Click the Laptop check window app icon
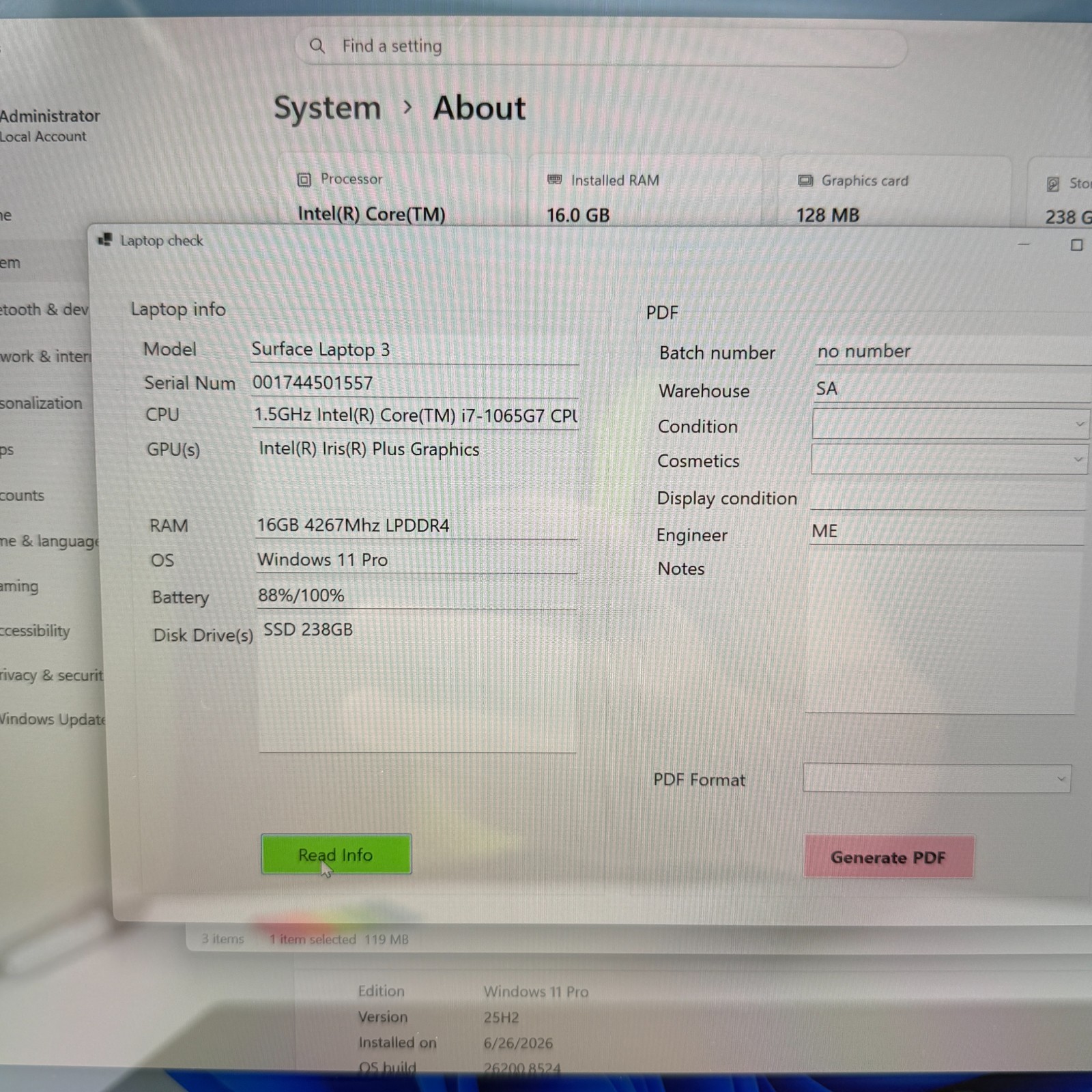This screenshot has width=1092, height=1092. coord(105,240)
